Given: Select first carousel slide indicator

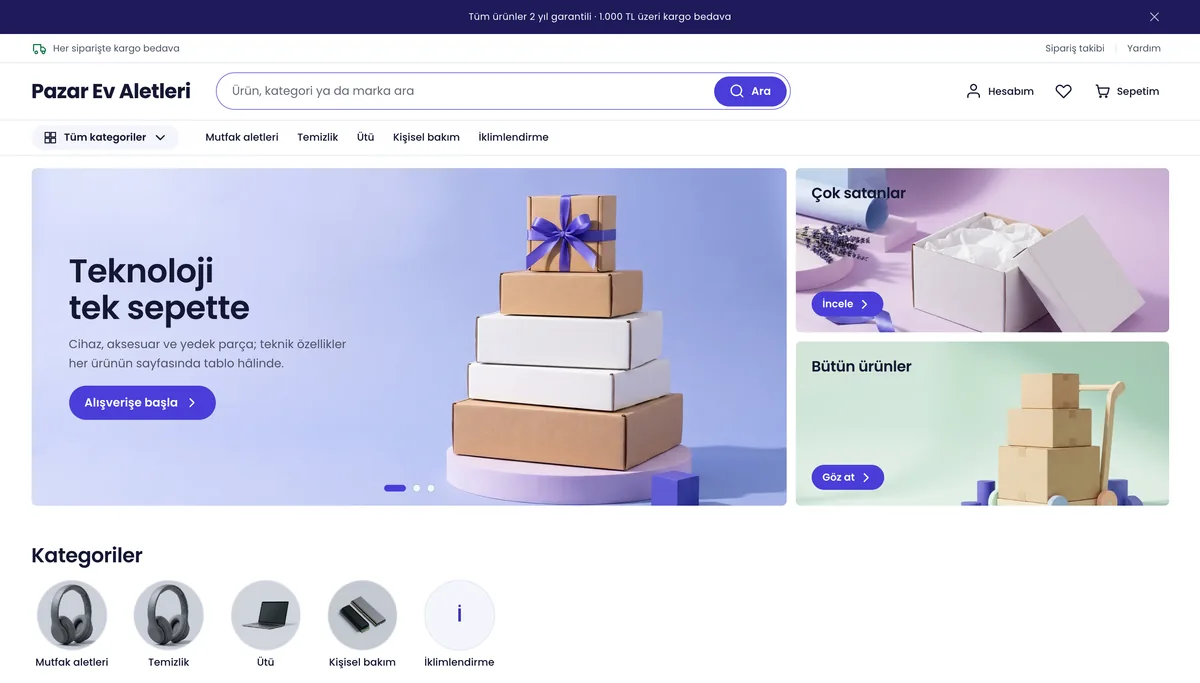Looking at the screenshot, I should coord(395,488).
